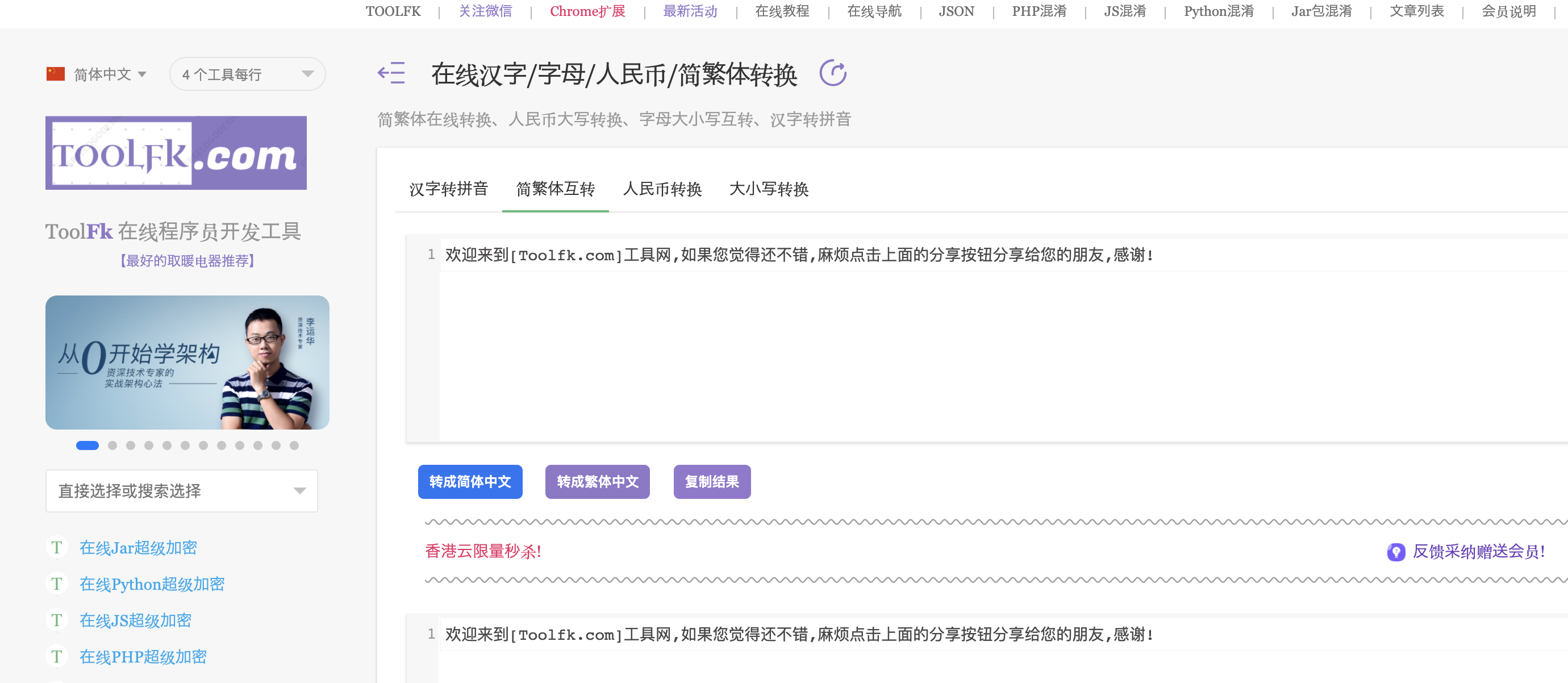
Task: Select the second carousel indicator dot
Action: tap(112, 445)
